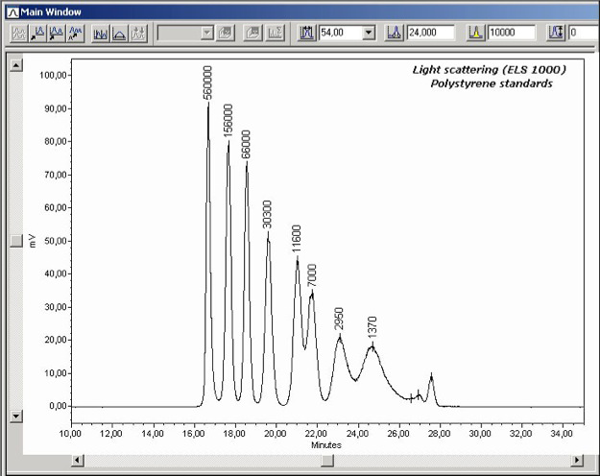The image size is (600, 476).
Task: Click the grayed icon right after the empty combo box
Action: (x=225, y=33)
